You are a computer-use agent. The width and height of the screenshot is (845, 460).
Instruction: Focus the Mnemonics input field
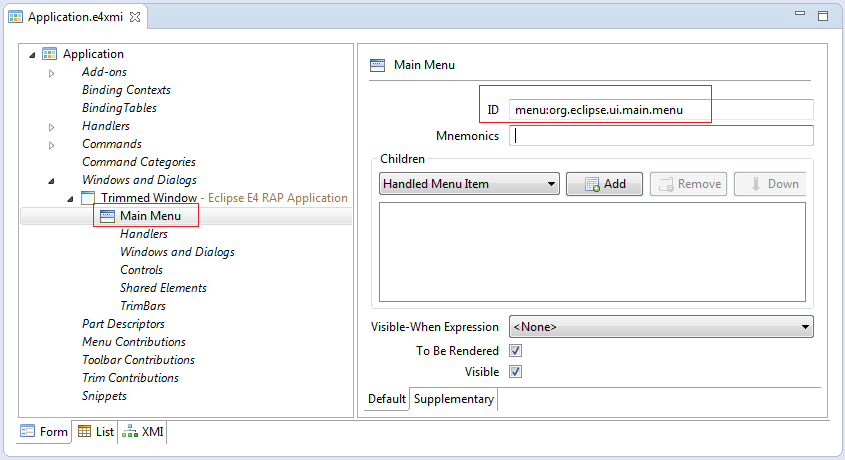coord(661,136)
